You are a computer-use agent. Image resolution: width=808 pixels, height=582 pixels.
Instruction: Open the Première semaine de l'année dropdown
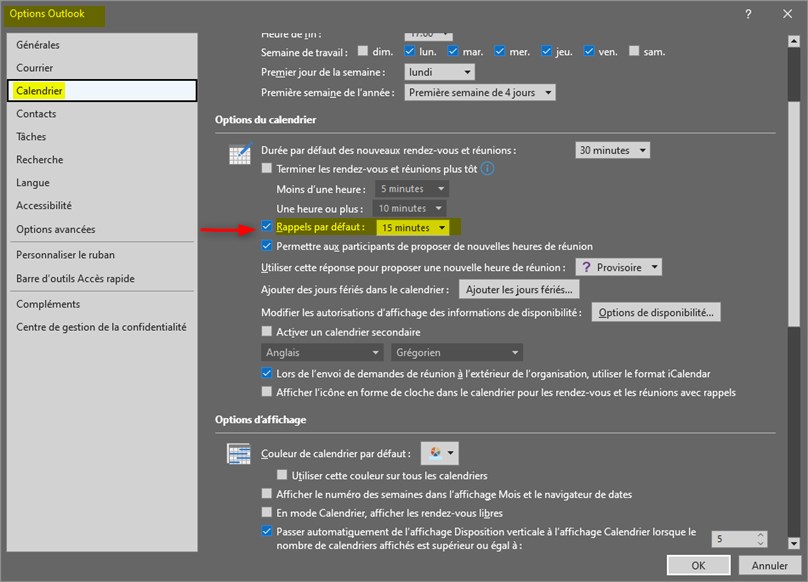480,93
